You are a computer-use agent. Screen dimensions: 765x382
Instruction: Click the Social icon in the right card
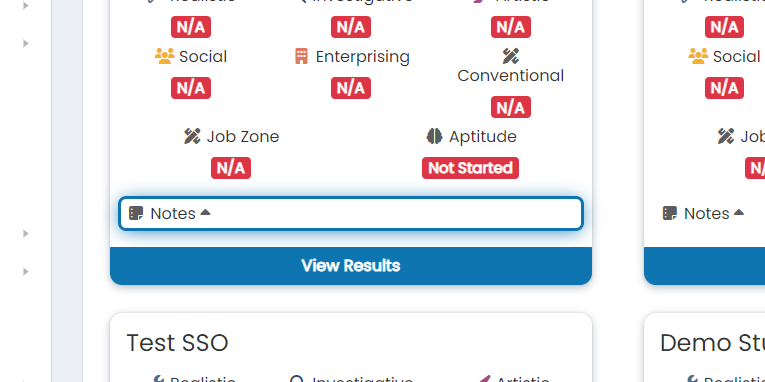point(698,57)
